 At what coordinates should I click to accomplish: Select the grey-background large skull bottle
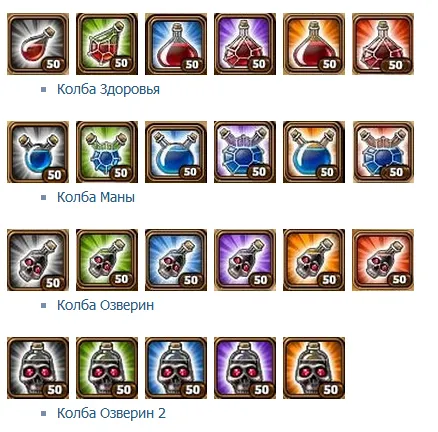tap(38, 368)
